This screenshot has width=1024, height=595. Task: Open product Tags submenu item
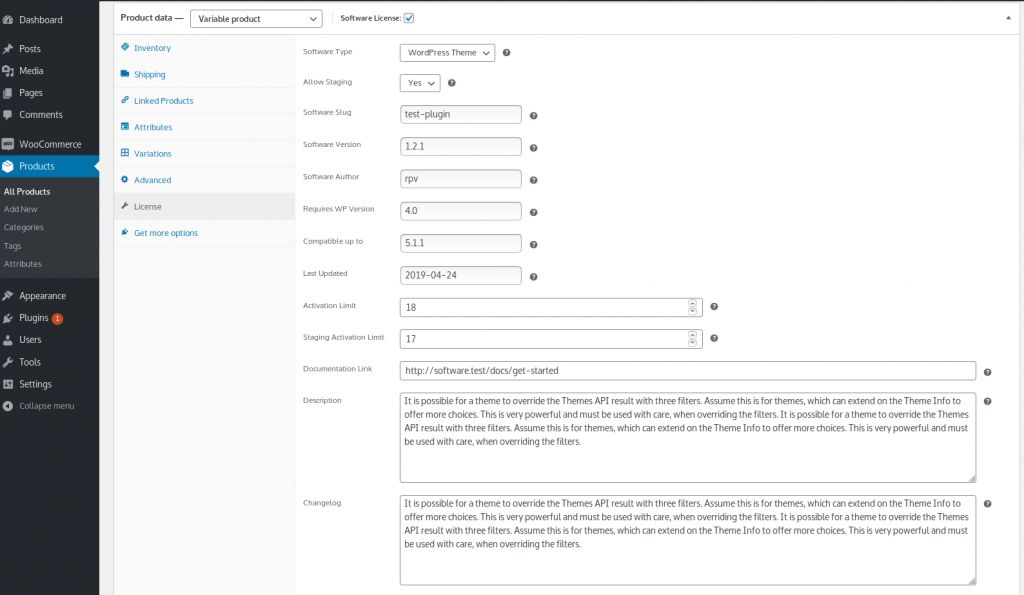[12, 246]
